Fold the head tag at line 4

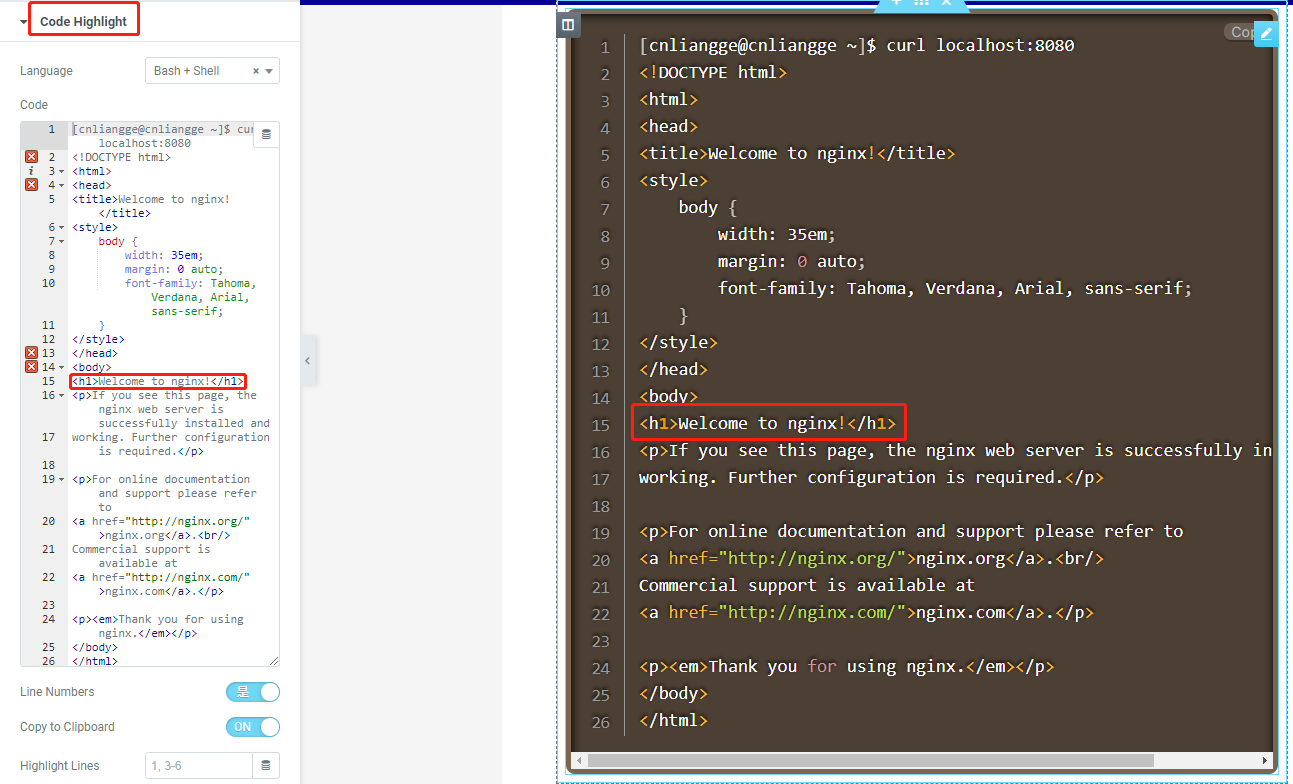tap(61, 185)
